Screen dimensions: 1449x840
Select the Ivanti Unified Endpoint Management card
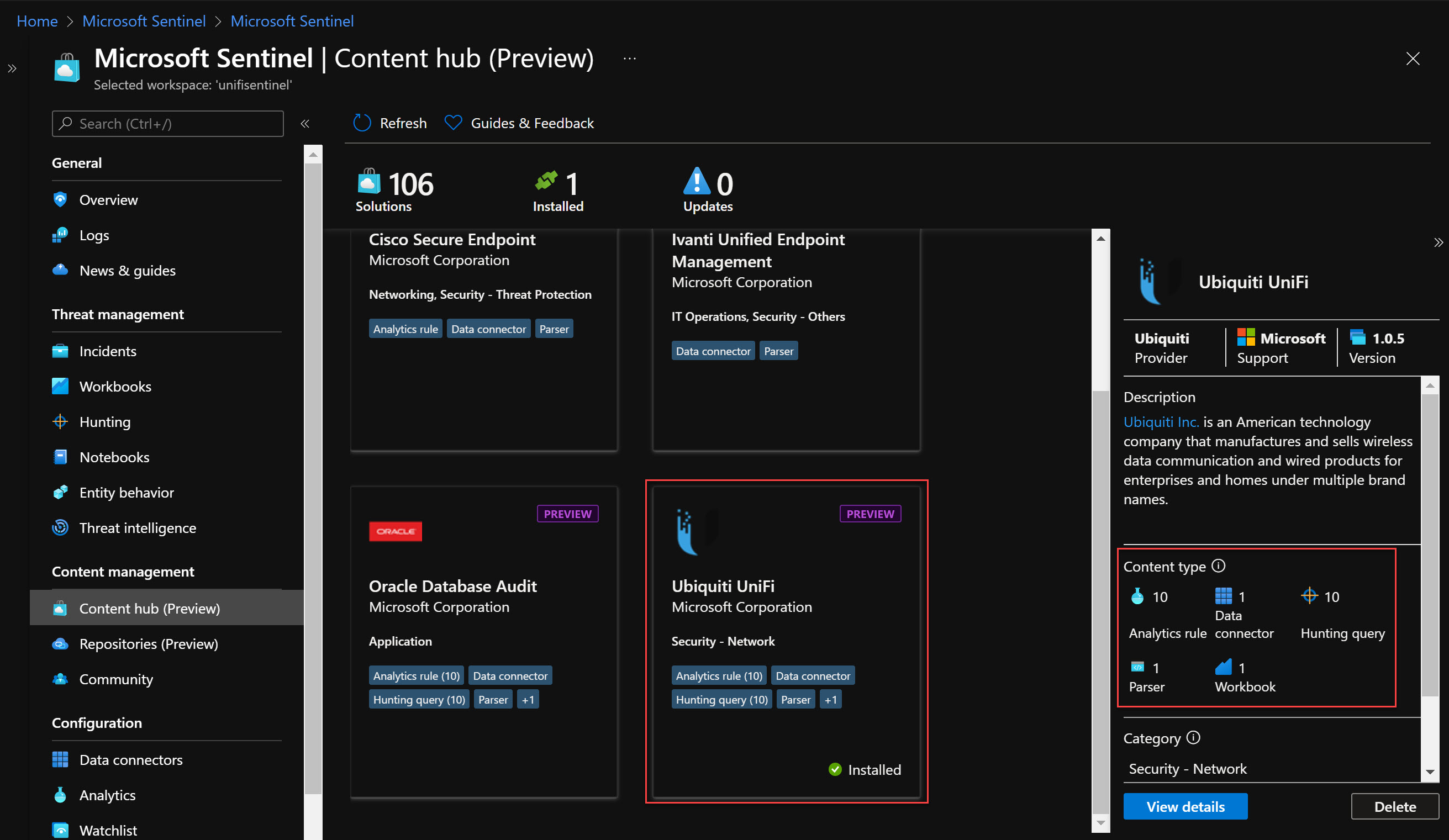point(786,339)
